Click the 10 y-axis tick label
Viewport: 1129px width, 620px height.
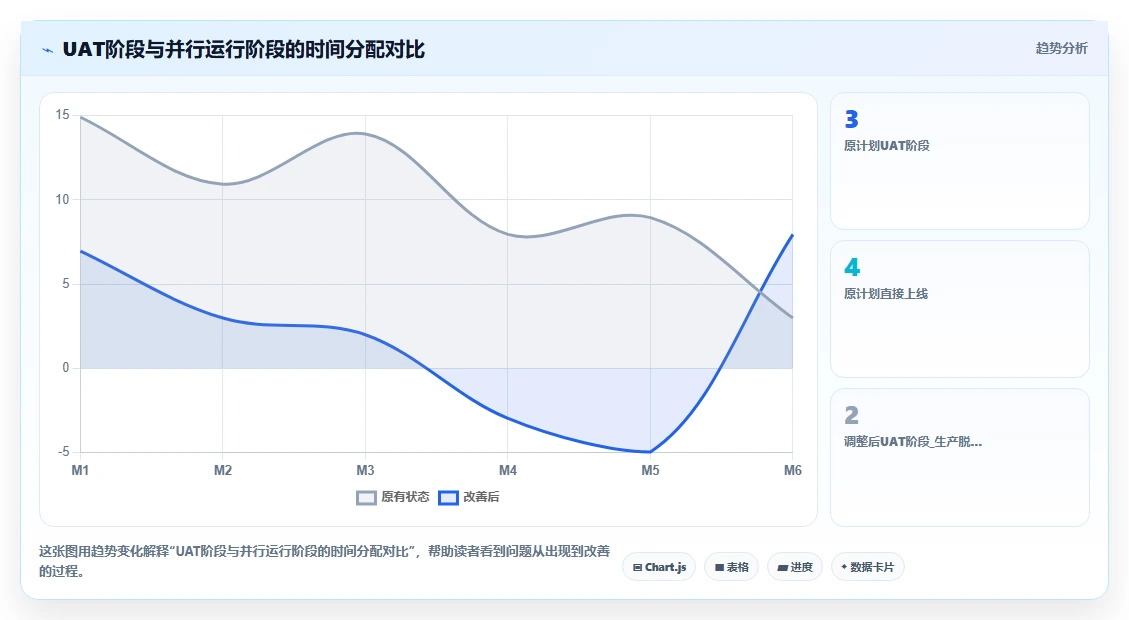click(x=63, y=199)
